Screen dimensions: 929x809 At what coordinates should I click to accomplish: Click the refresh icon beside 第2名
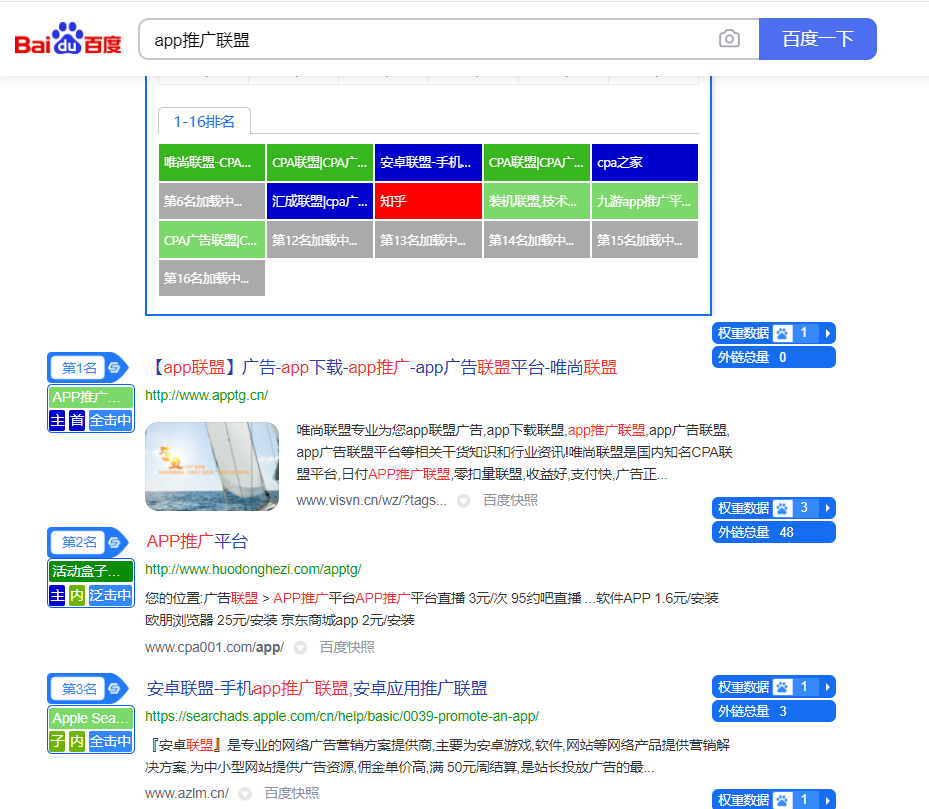(x=114, y=542)
